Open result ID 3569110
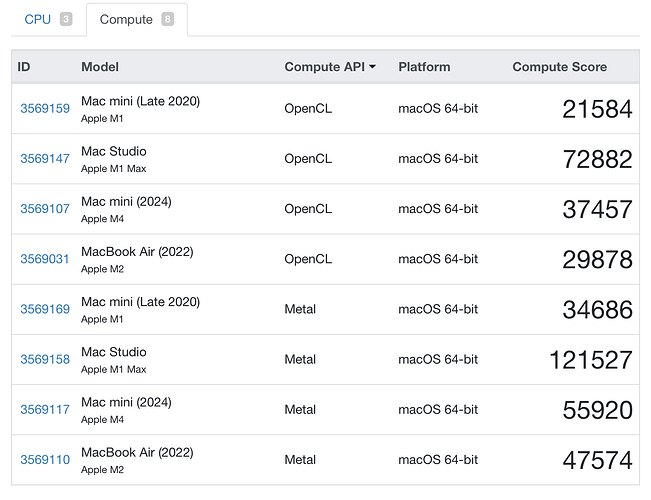651x500 pixels. pyautogui.click(x=45, y=460)
